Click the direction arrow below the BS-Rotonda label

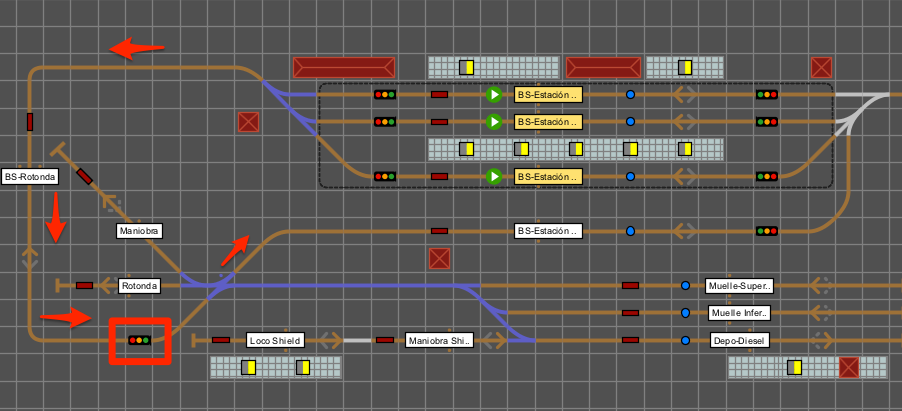[30, 258]
